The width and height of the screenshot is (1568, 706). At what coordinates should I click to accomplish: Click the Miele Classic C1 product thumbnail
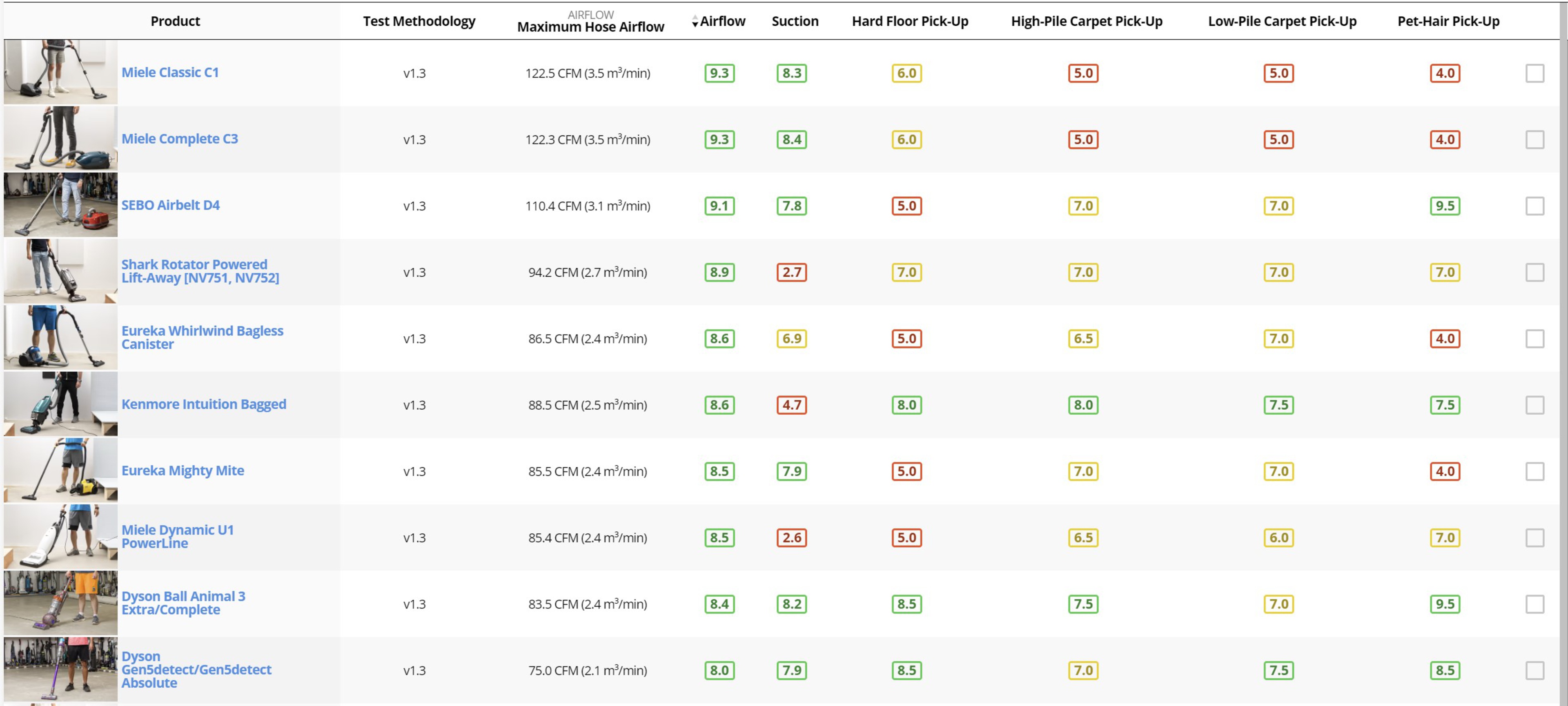pos(60,72)
